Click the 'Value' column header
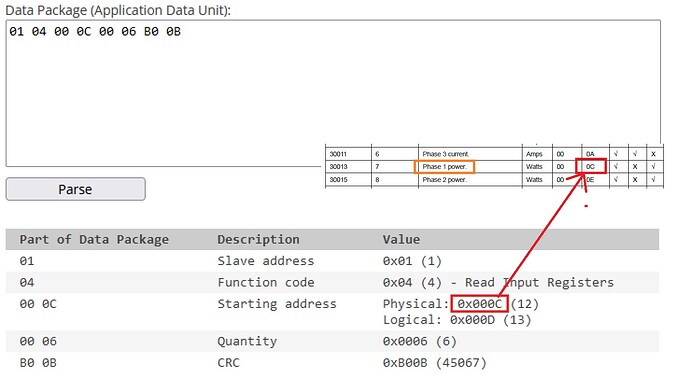690x378 pixels. (x=401, y=239)
